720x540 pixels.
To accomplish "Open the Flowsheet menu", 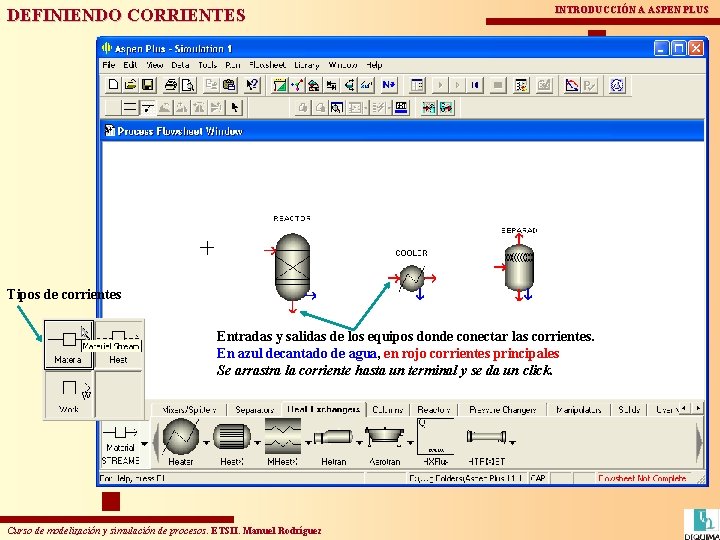I will coord(267,65).
